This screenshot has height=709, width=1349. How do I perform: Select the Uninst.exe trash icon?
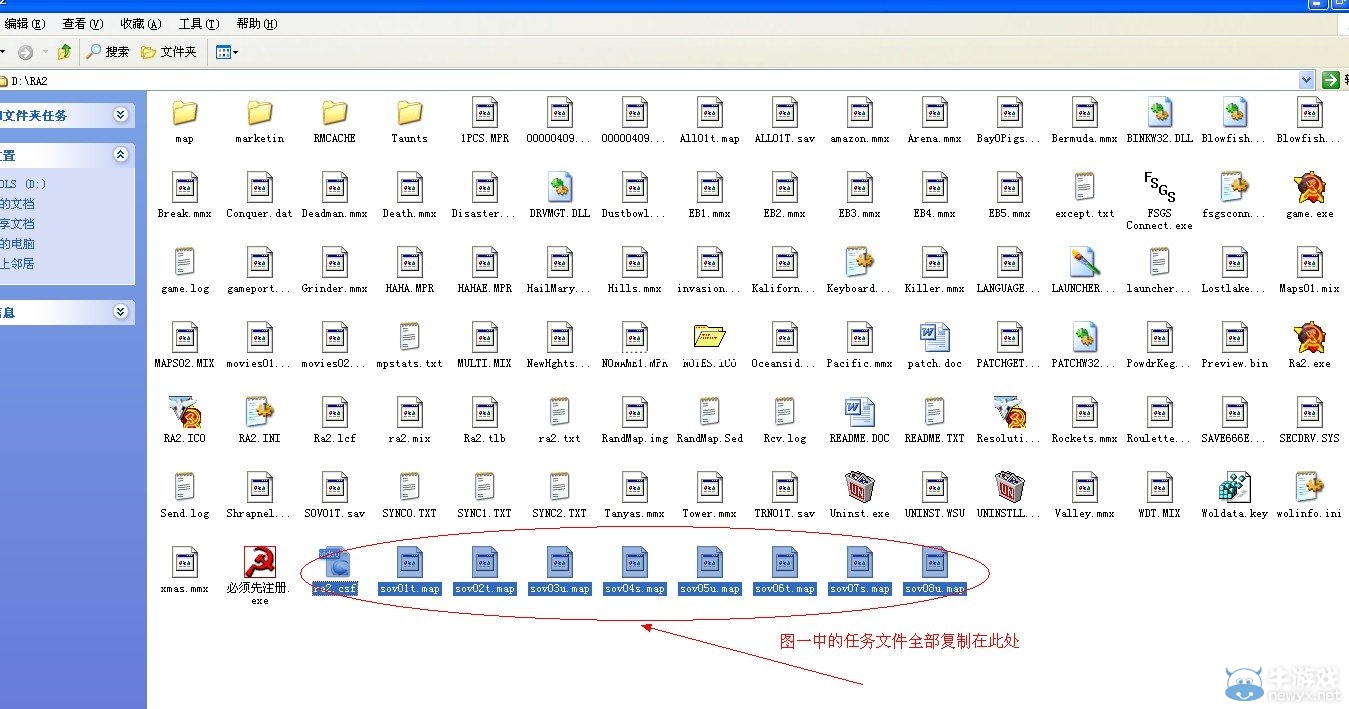point(860,487)
